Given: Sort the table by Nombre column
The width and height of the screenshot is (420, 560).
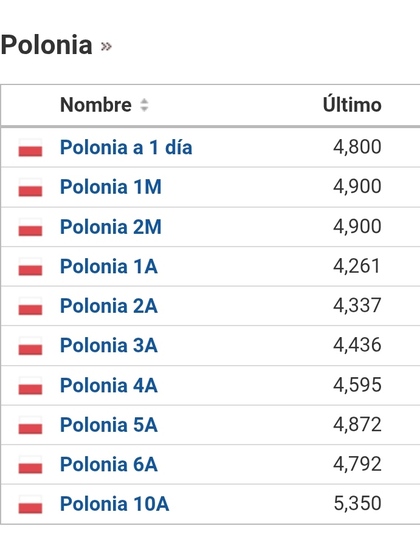Looking at the screenshot, I should tap(96, 105).
